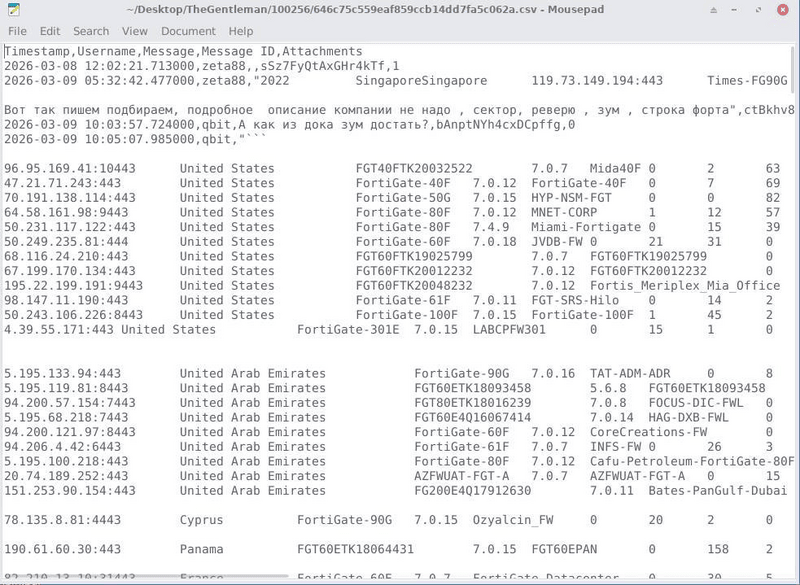The image size is (800, 585).
Task: Click hostname 'FGT-SRS-Hilo'
Action: 575,300
